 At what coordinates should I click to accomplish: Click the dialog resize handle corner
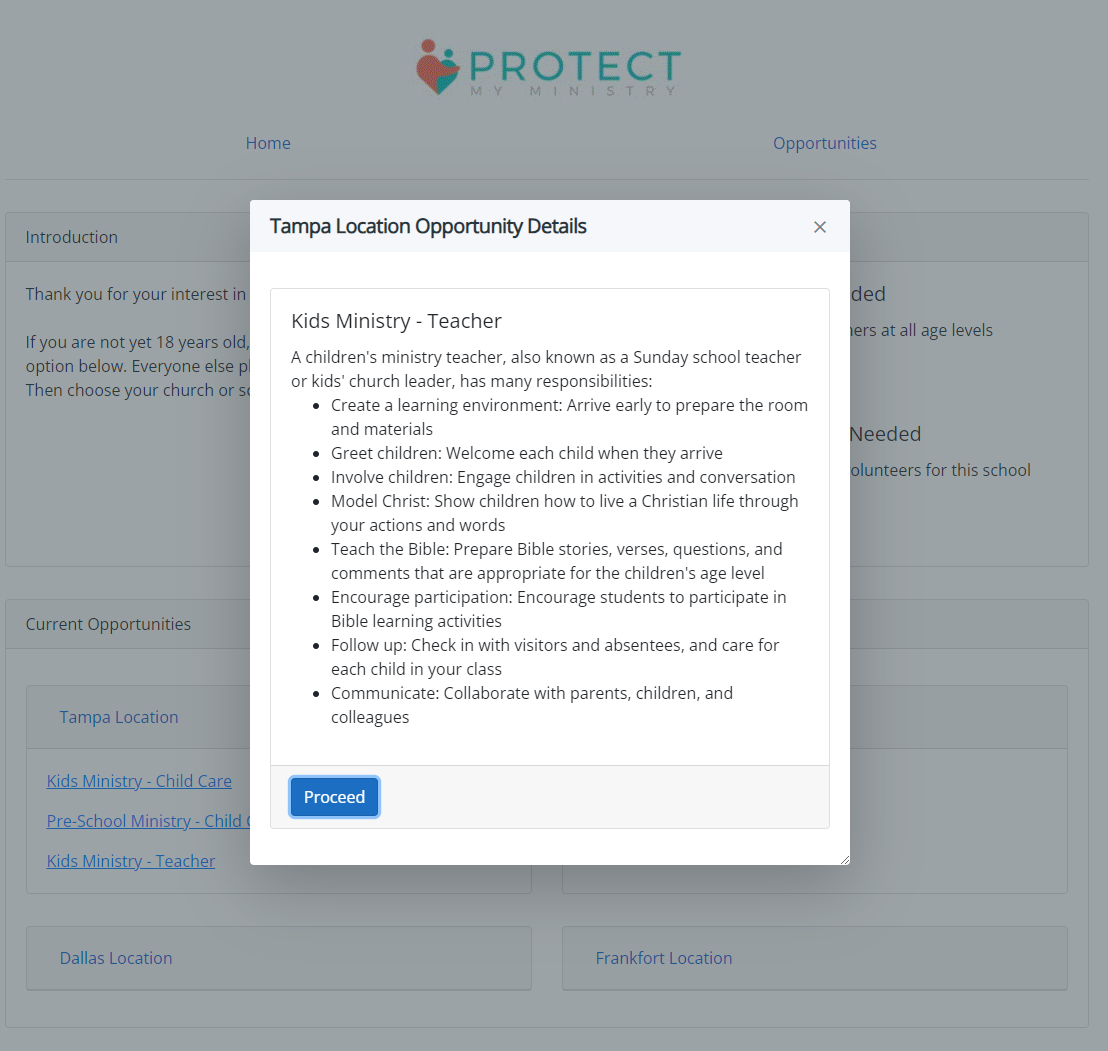[x=844, y=859]
